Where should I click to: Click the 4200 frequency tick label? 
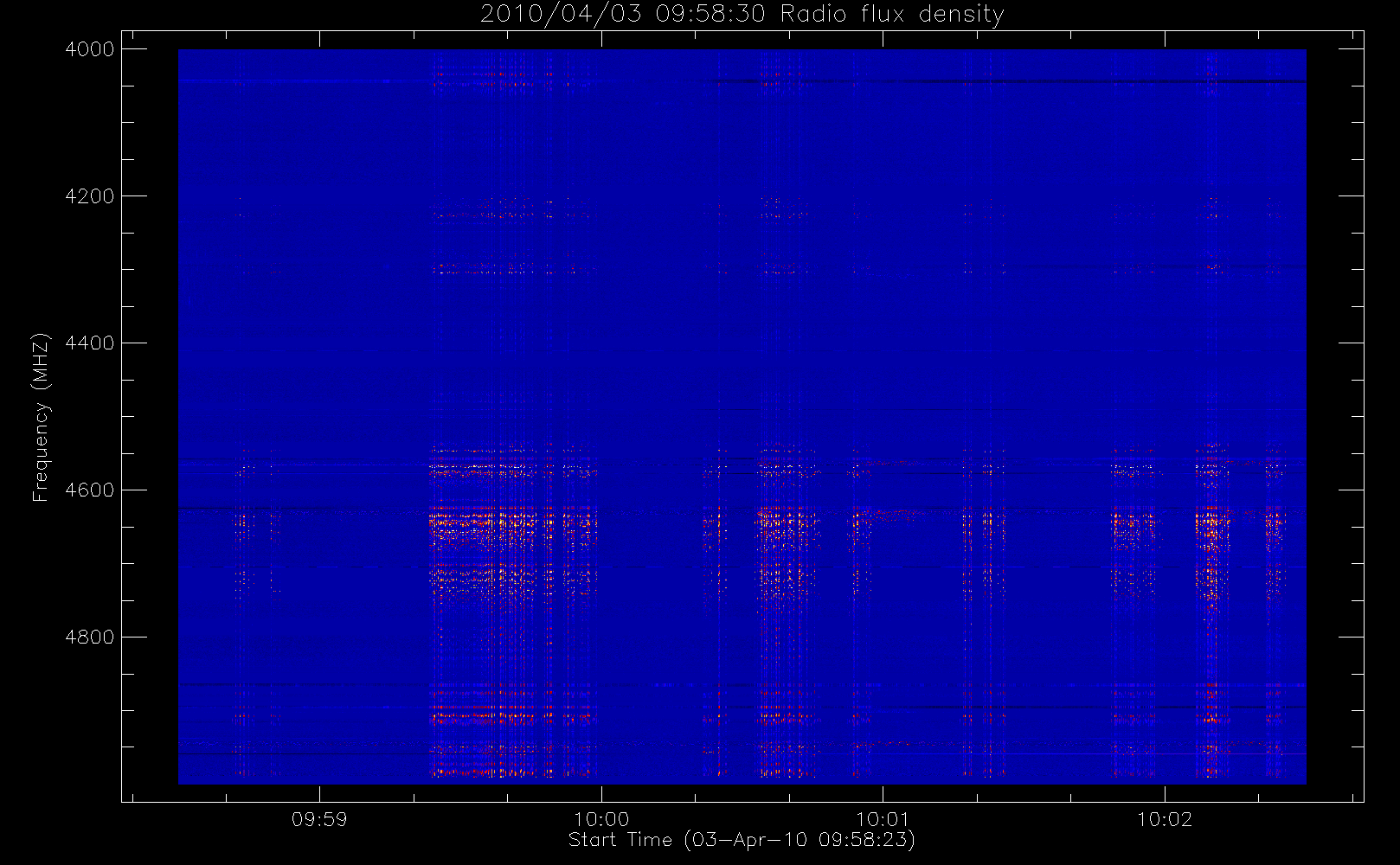(x=90, y=196)
